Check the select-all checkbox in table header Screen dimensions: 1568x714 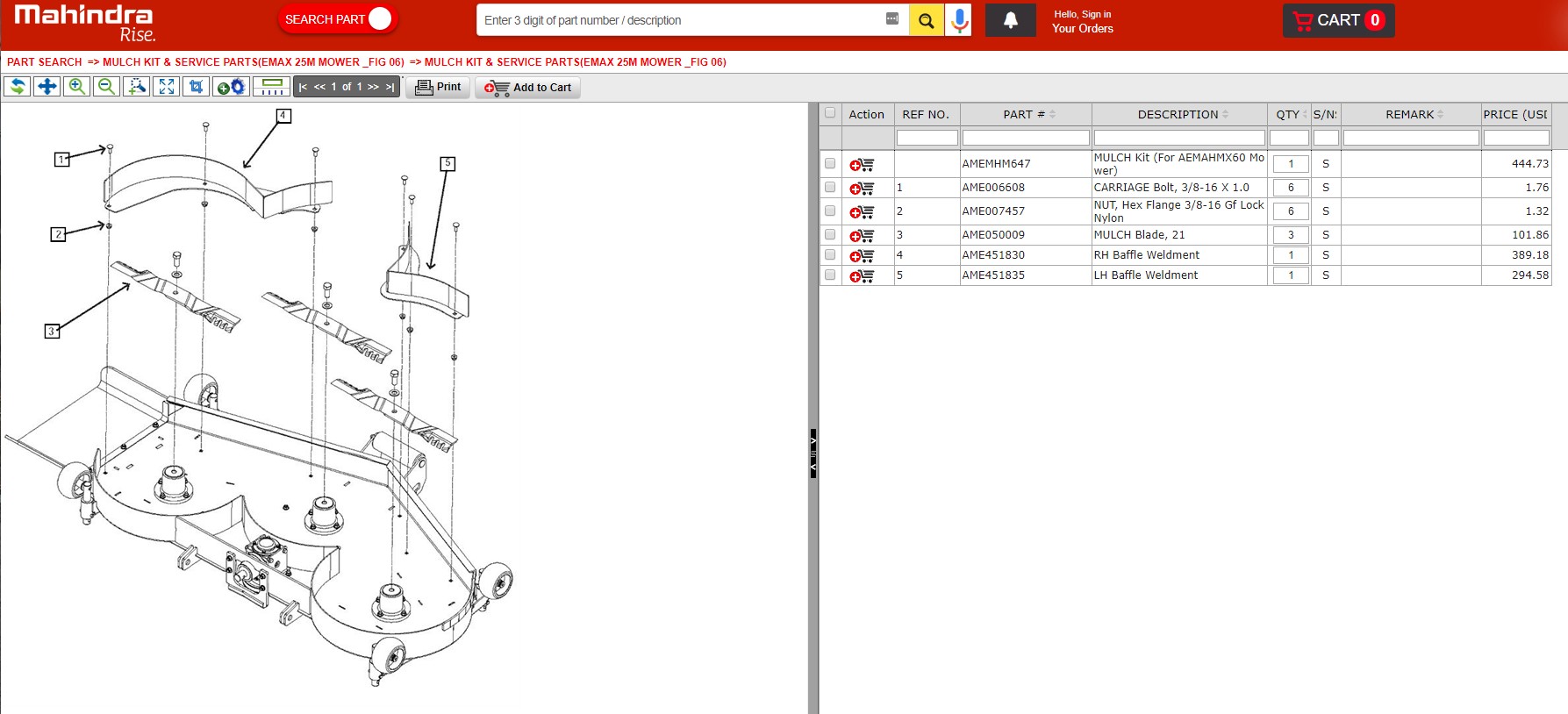tap(830, 113)
